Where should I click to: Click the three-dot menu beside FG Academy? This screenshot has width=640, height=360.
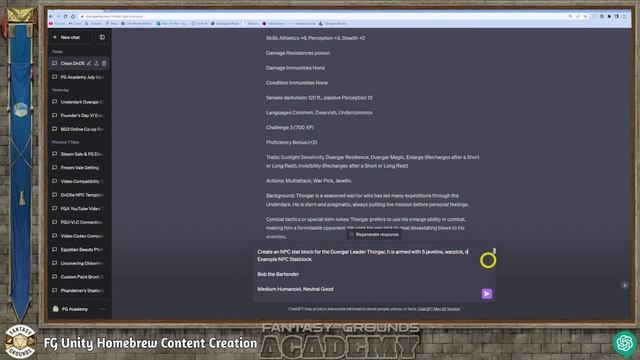[x=103, y=309]
